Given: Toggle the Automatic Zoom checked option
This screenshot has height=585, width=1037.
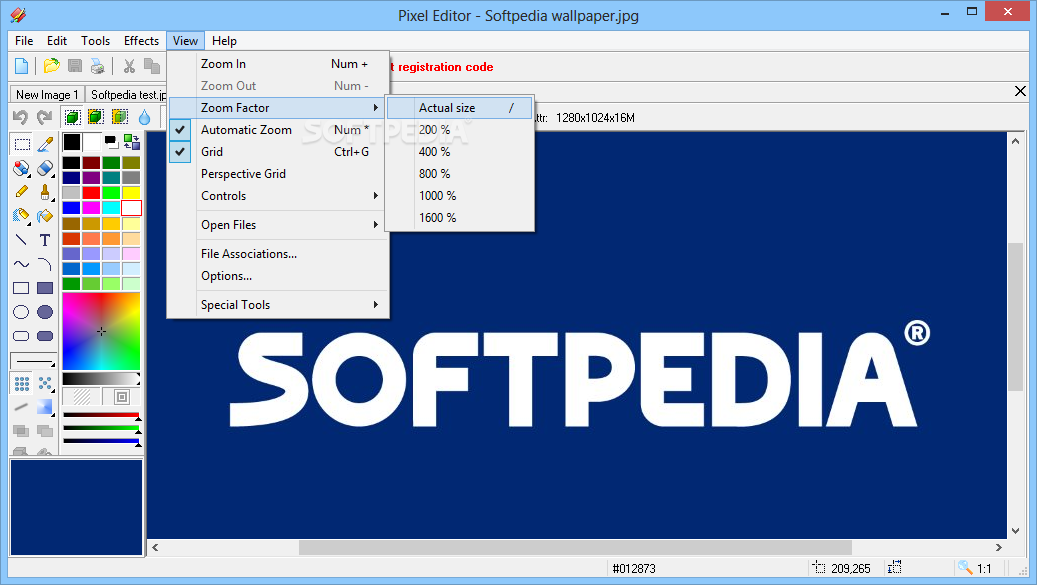Looking at the screenshot, I should tap(278, 130).
